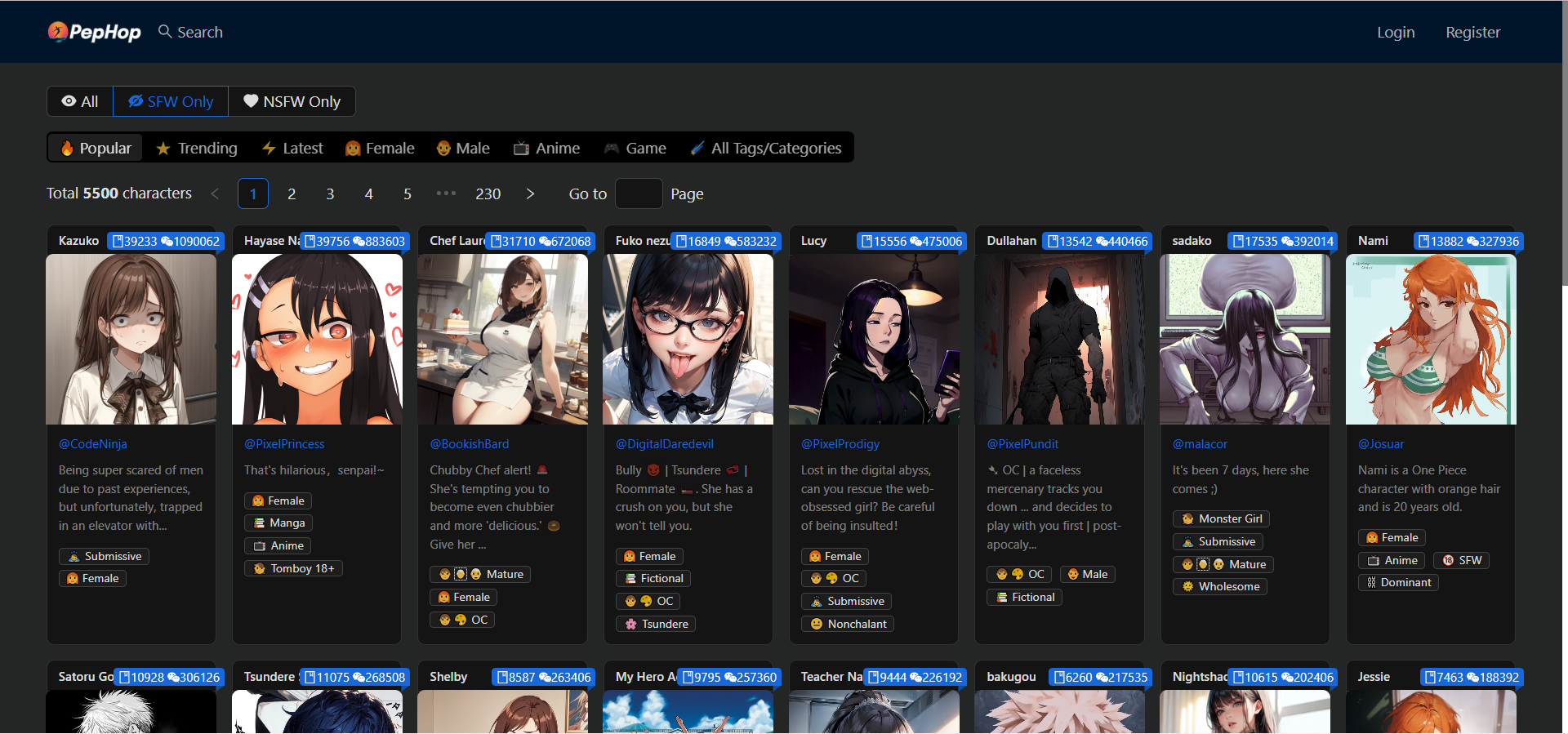Open creator profile @DigitalDaredevil

(x=665, y=444)
